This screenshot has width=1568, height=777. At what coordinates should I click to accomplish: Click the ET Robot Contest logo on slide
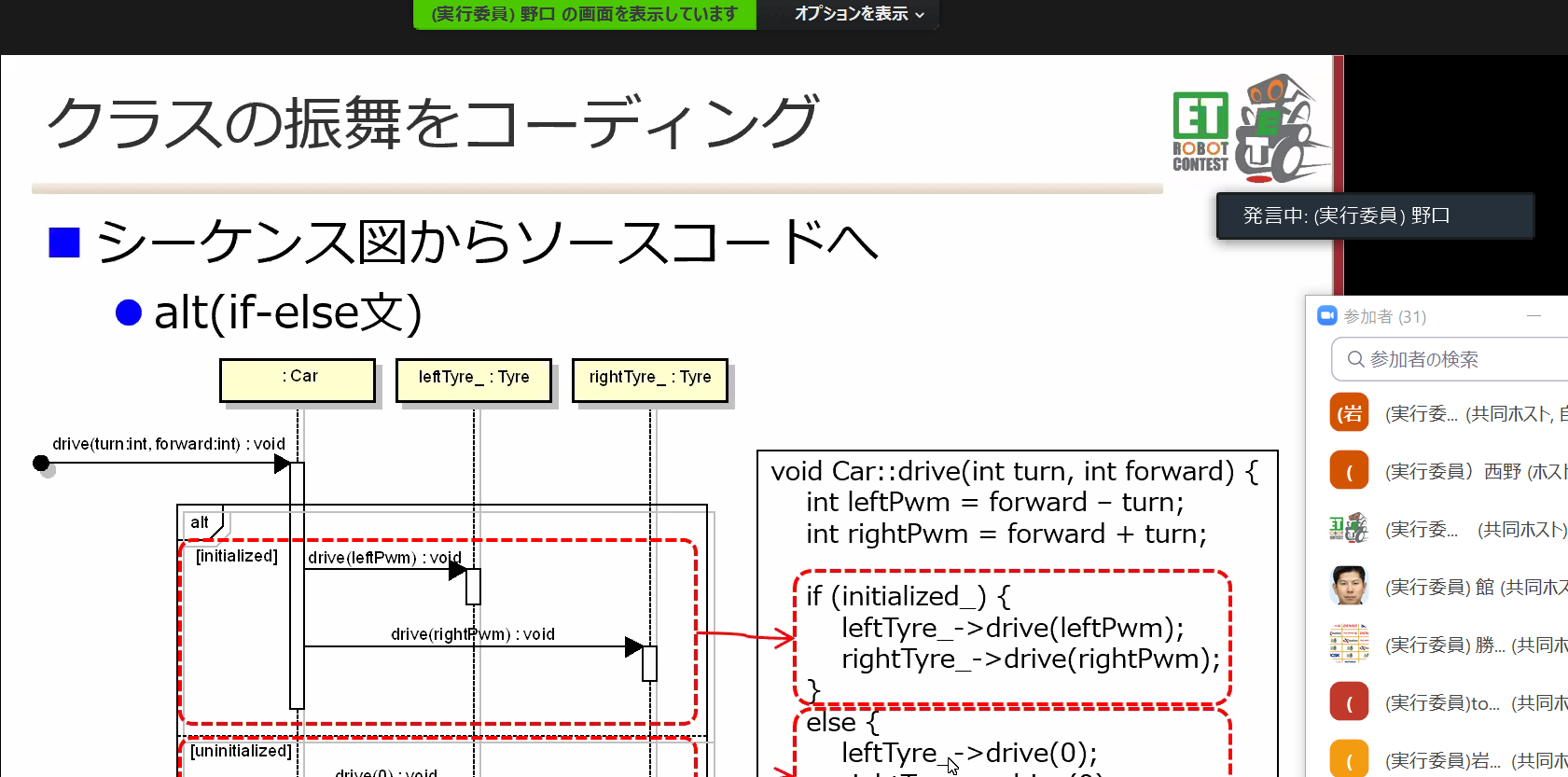coord(1250,129)
